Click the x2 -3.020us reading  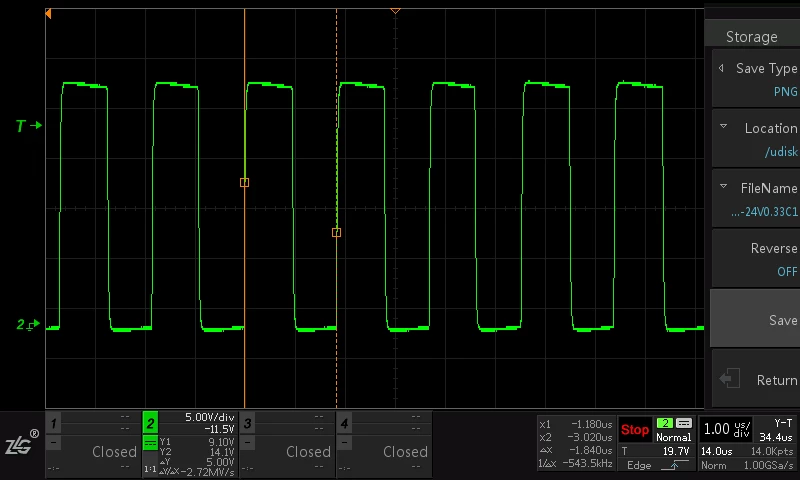click(x=576, y=437)
